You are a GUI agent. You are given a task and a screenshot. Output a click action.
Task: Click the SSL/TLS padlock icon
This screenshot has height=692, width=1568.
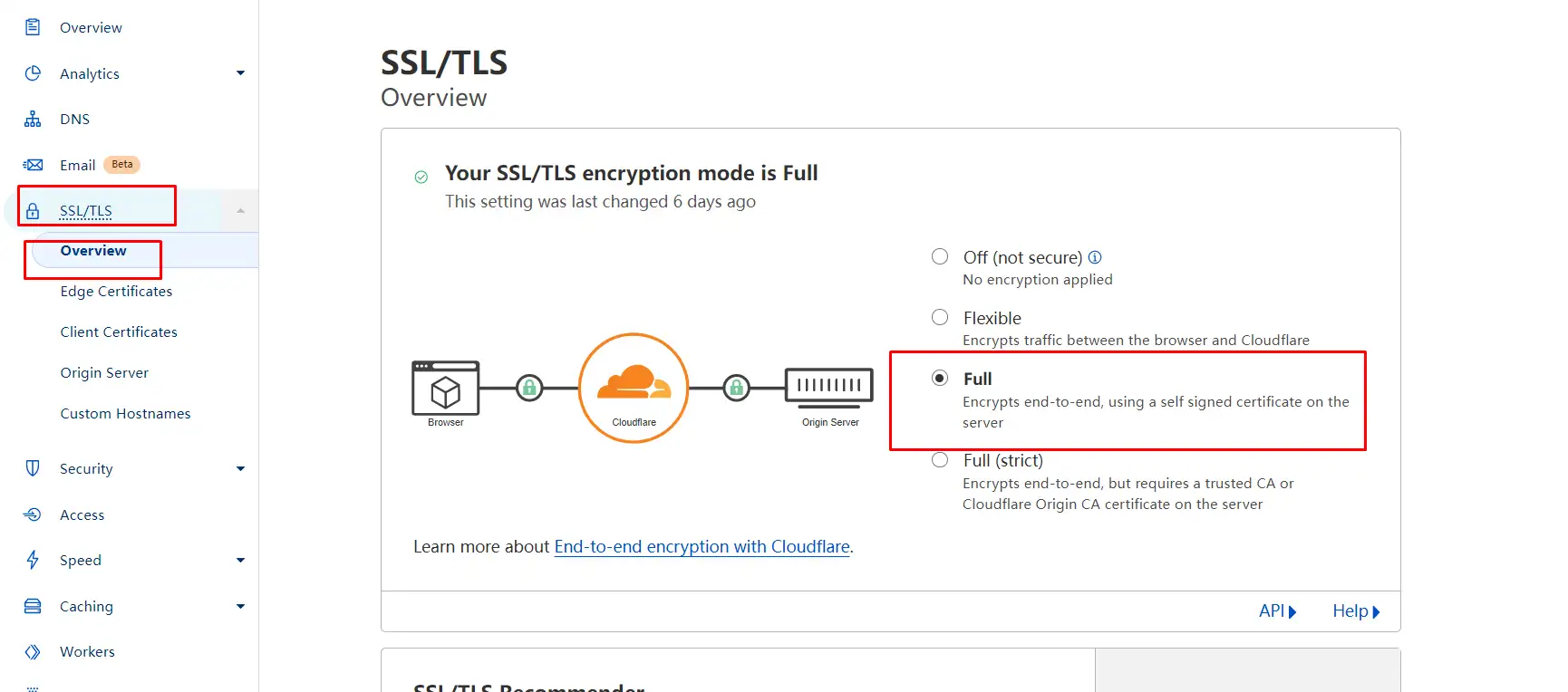click(x=33, y=211)
